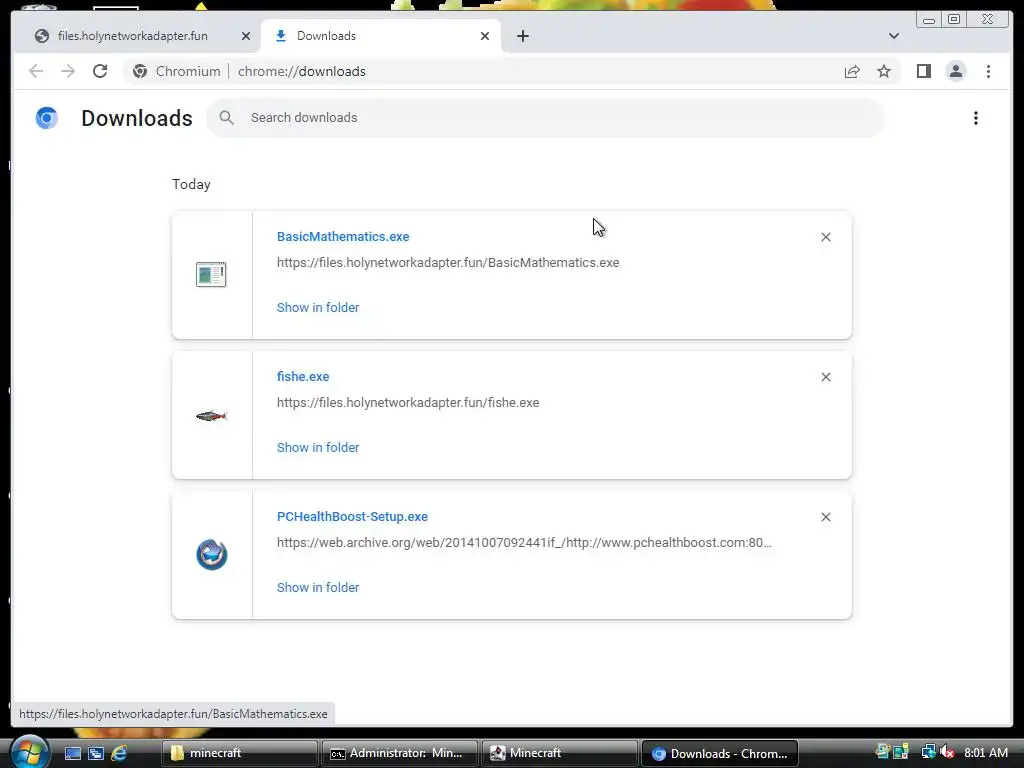1024x768 pixels.
Task: Open PCHealthBoost-Setup.exe file link
Action: (352, 517)
